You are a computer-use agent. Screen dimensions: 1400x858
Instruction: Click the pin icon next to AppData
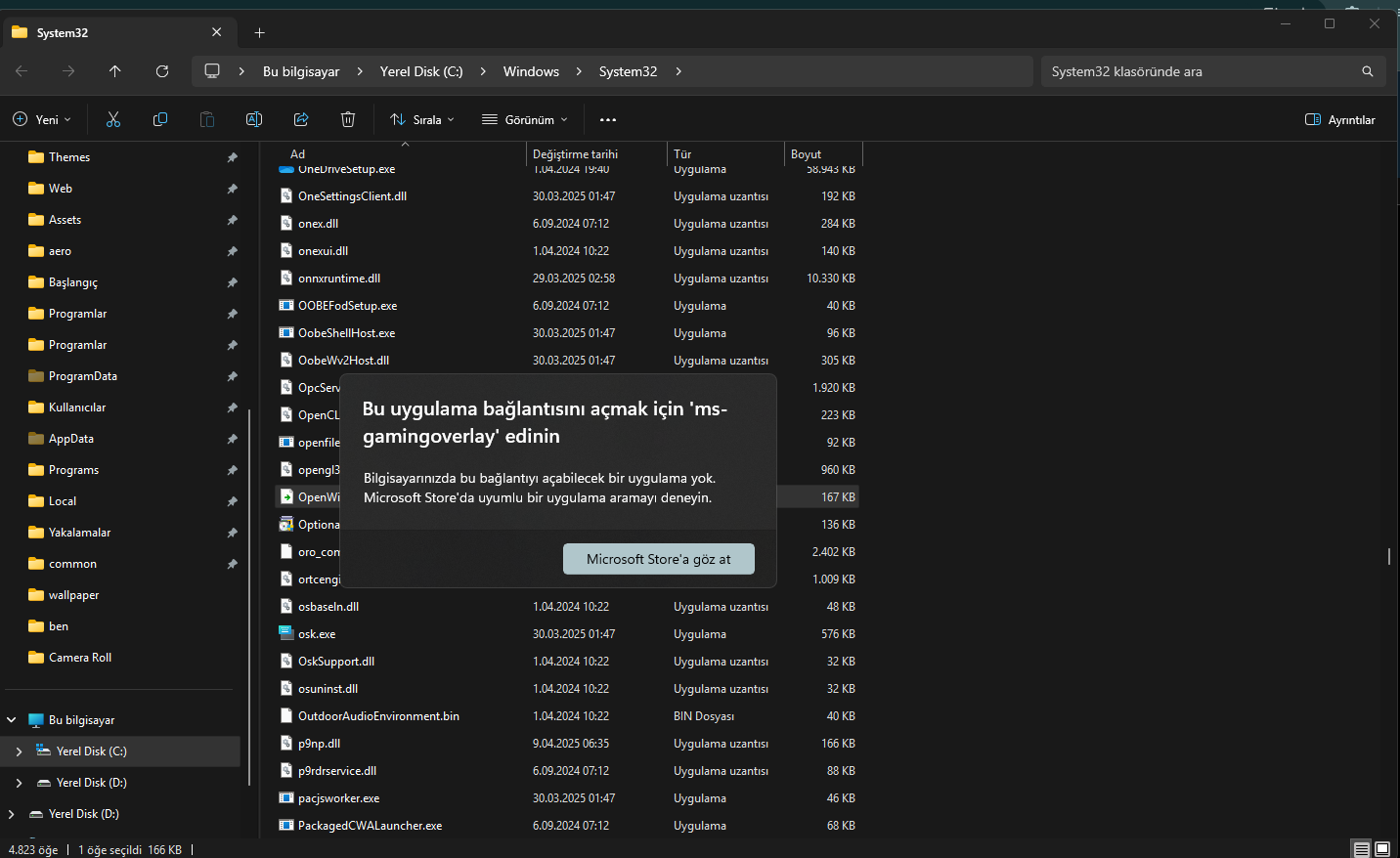tap(232, 439)
